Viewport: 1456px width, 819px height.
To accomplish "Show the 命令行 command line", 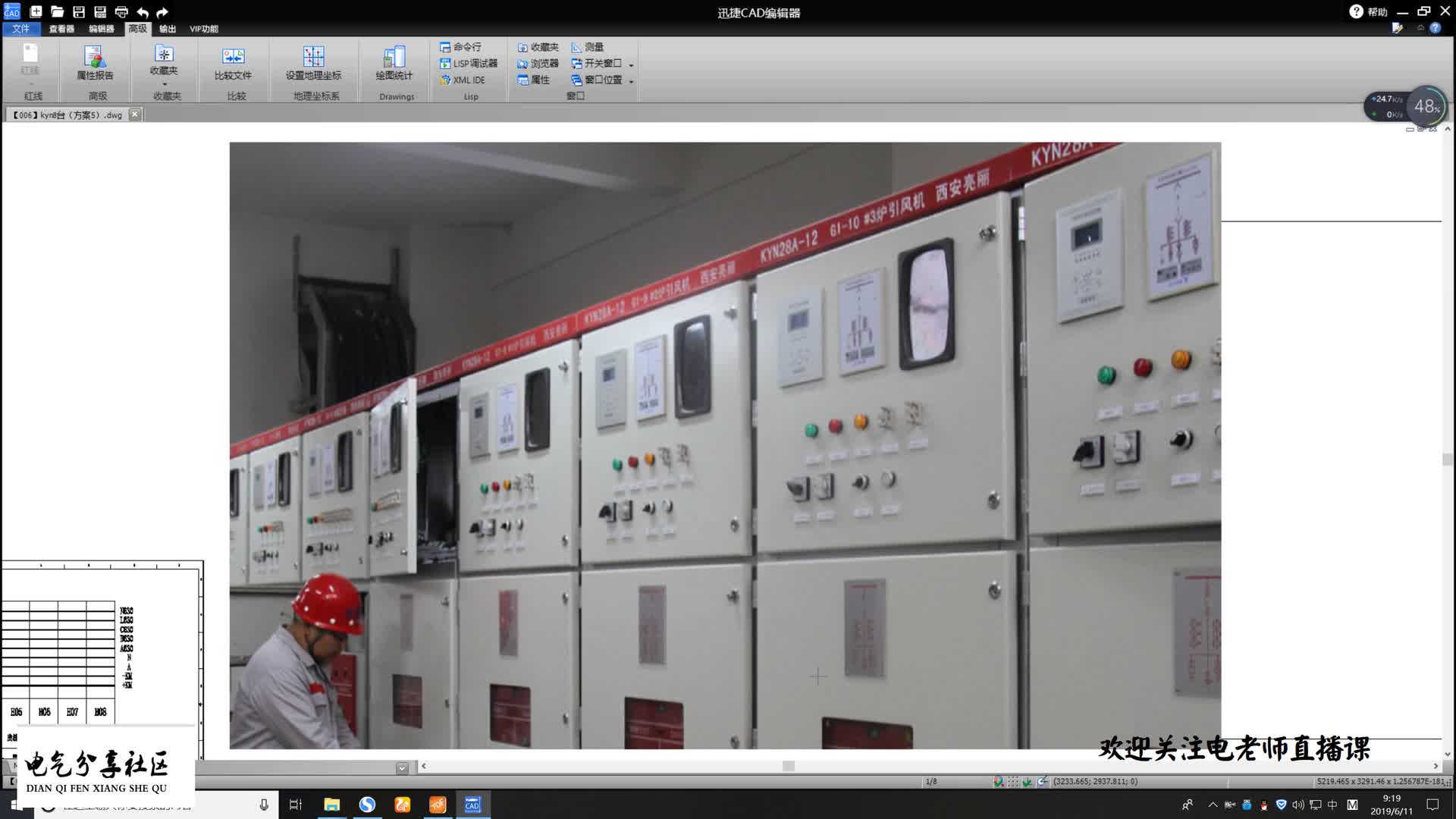I will click(460, 47).
